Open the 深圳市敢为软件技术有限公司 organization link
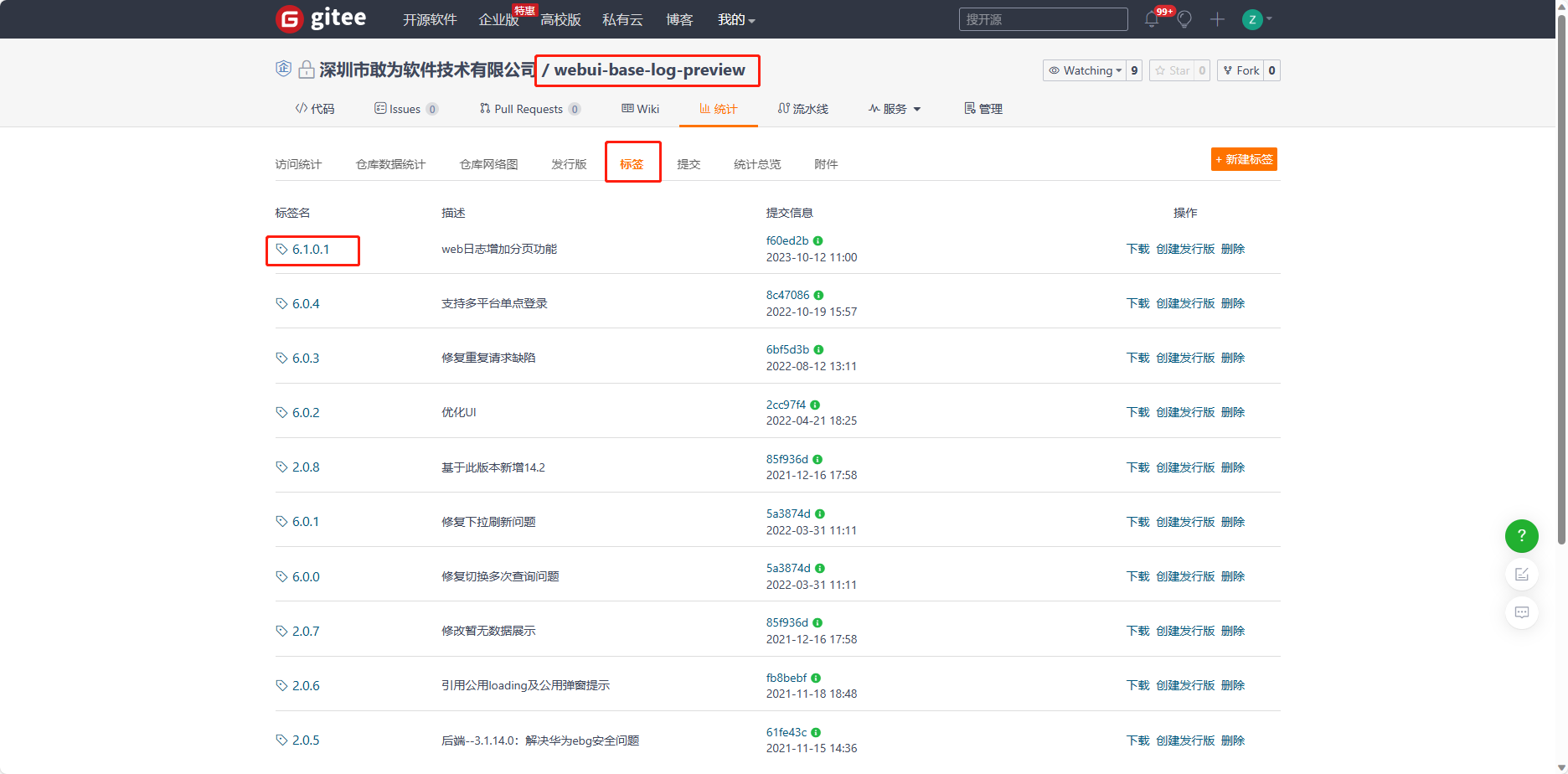 click(427, 70)
